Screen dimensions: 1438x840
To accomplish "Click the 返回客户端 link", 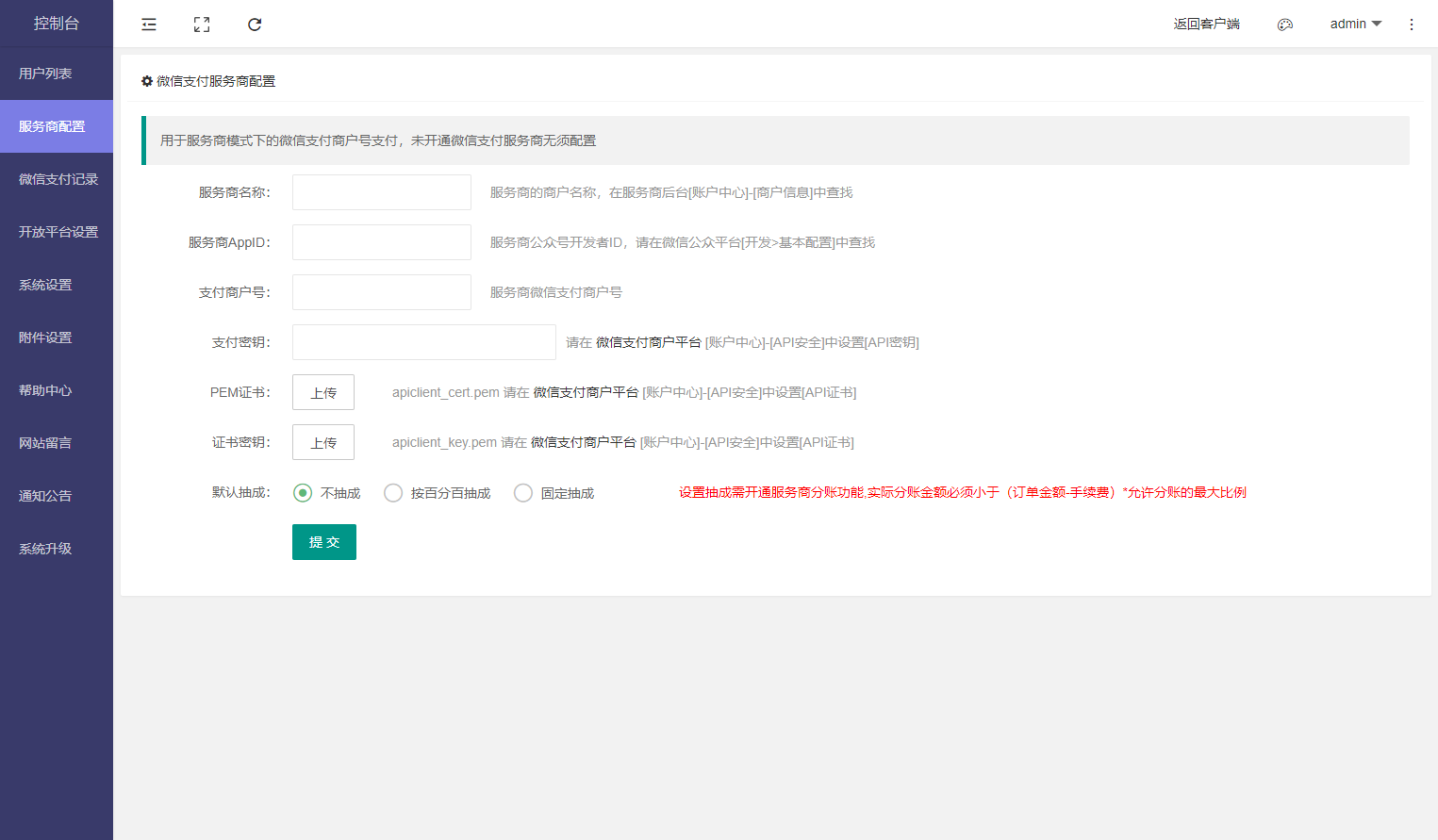I will point(1206,25).
